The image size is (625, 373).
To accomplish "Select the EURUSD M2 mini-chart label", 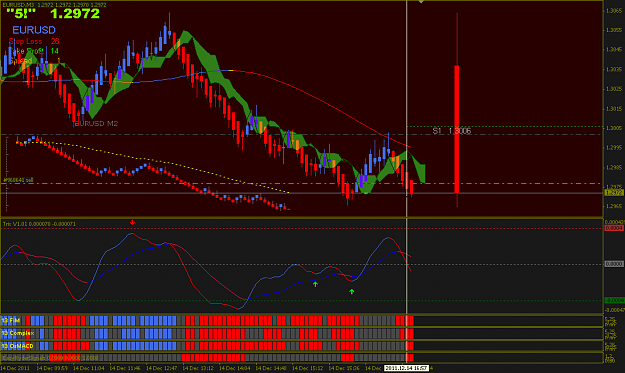I will [x=96, y=124].
